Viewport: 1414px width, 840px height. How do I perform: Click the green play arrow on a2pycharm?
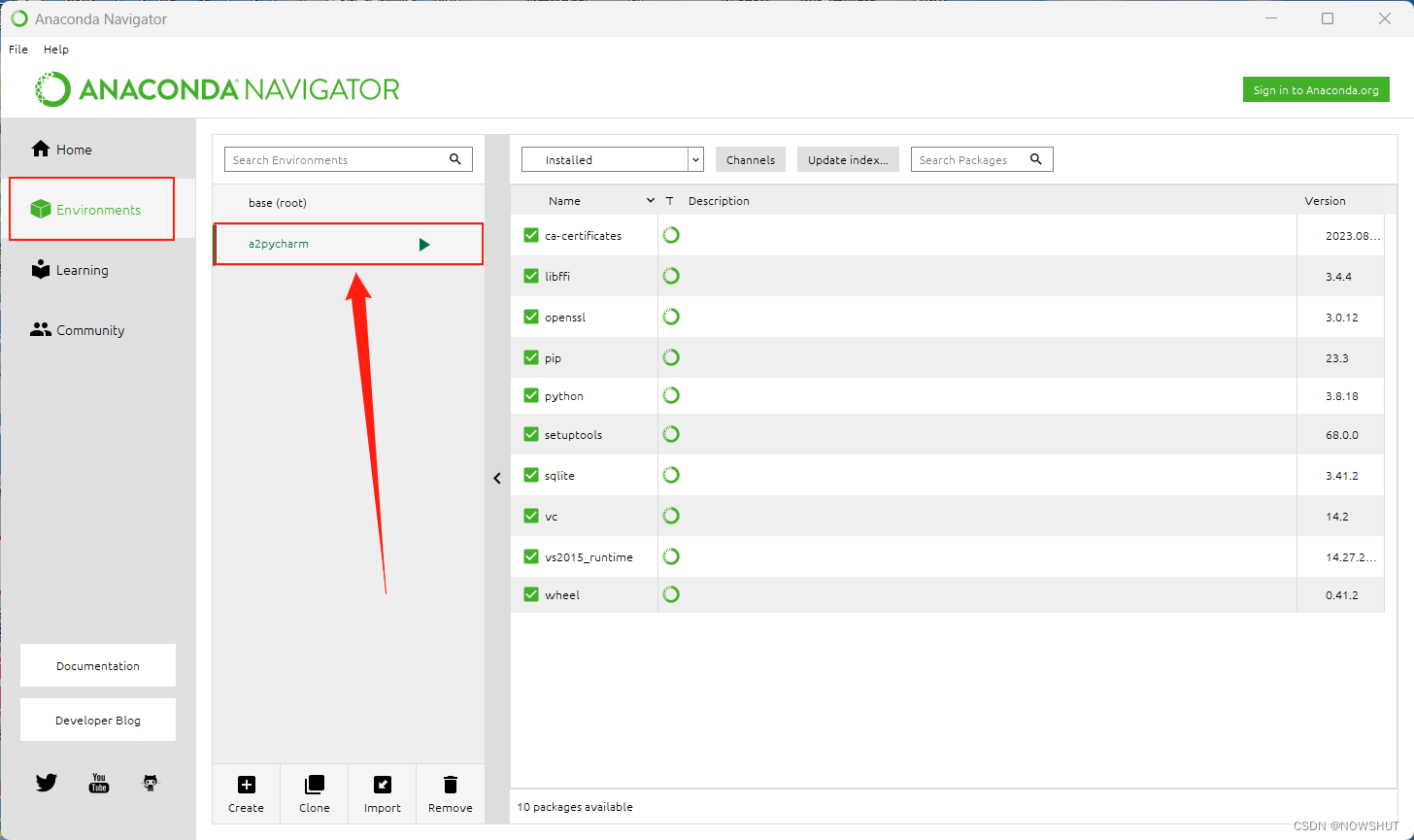tap(424, 245)
